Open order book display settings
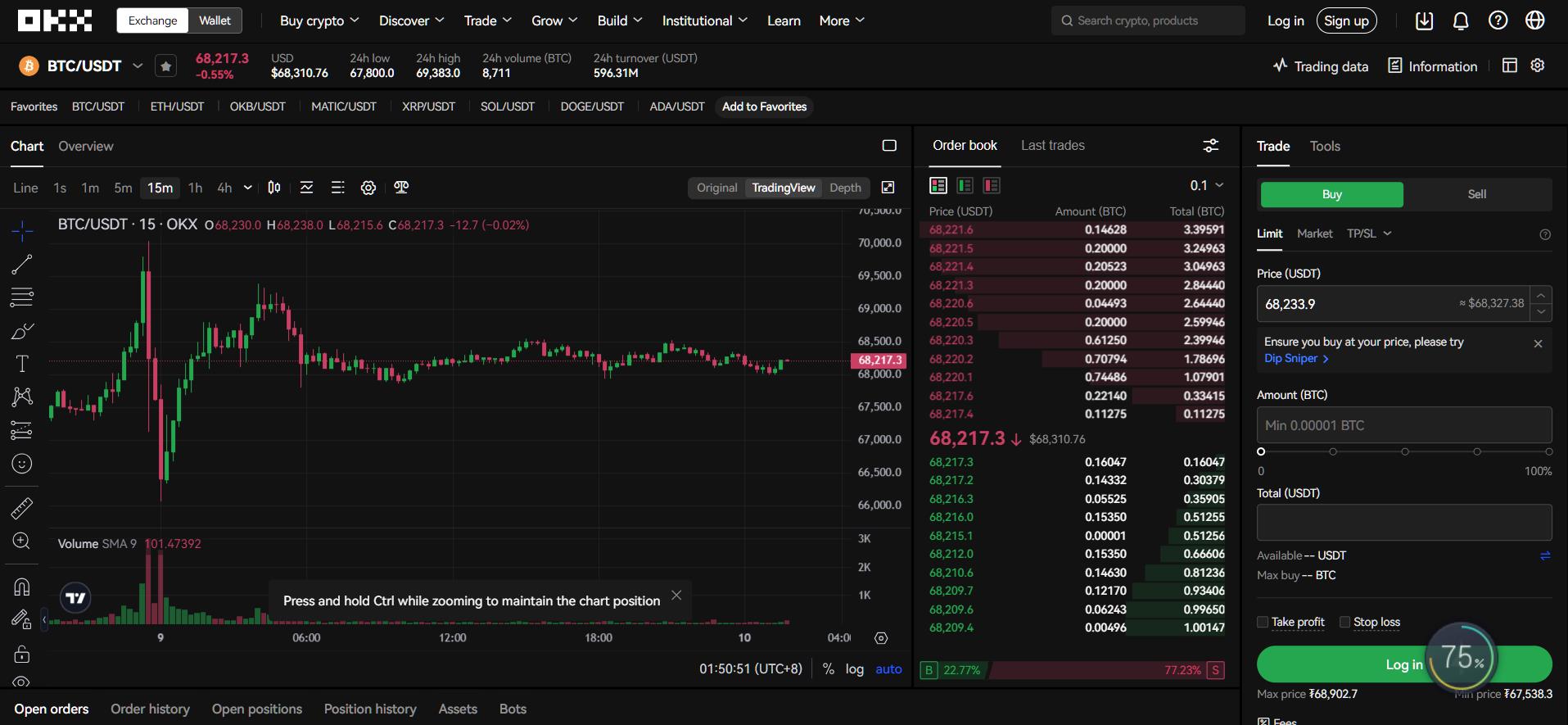 [1210, 146]
